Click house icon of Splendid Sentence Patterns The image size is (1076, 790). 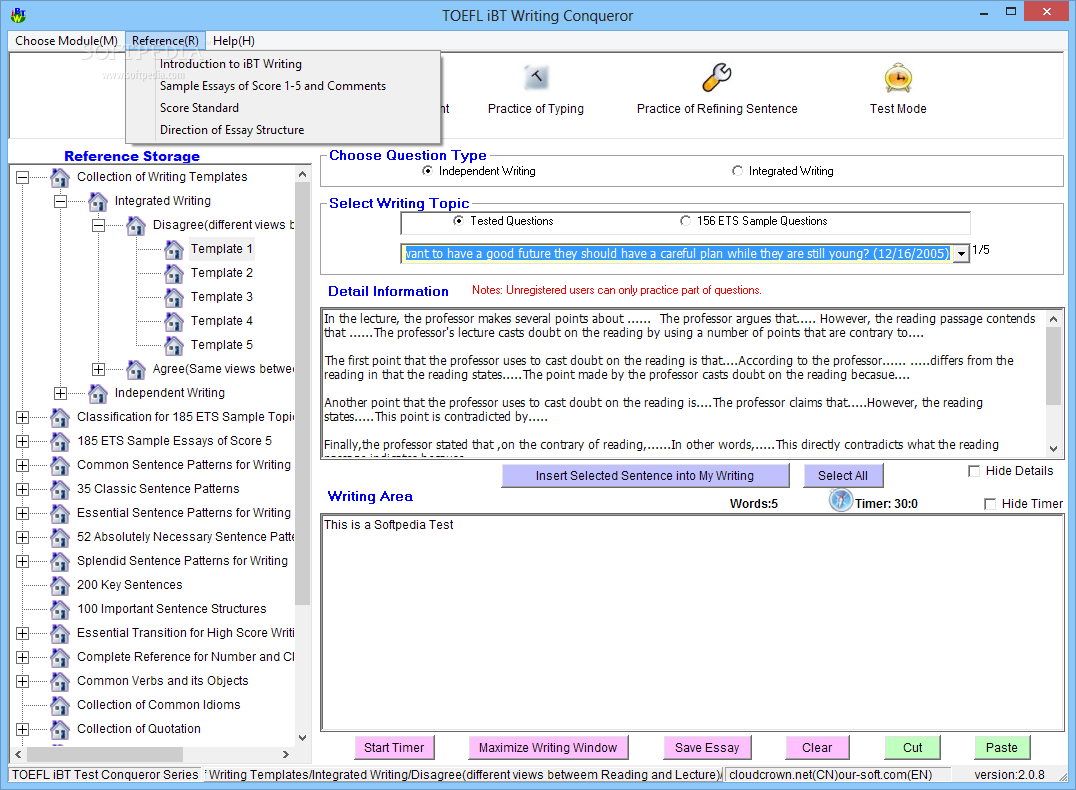60,561
